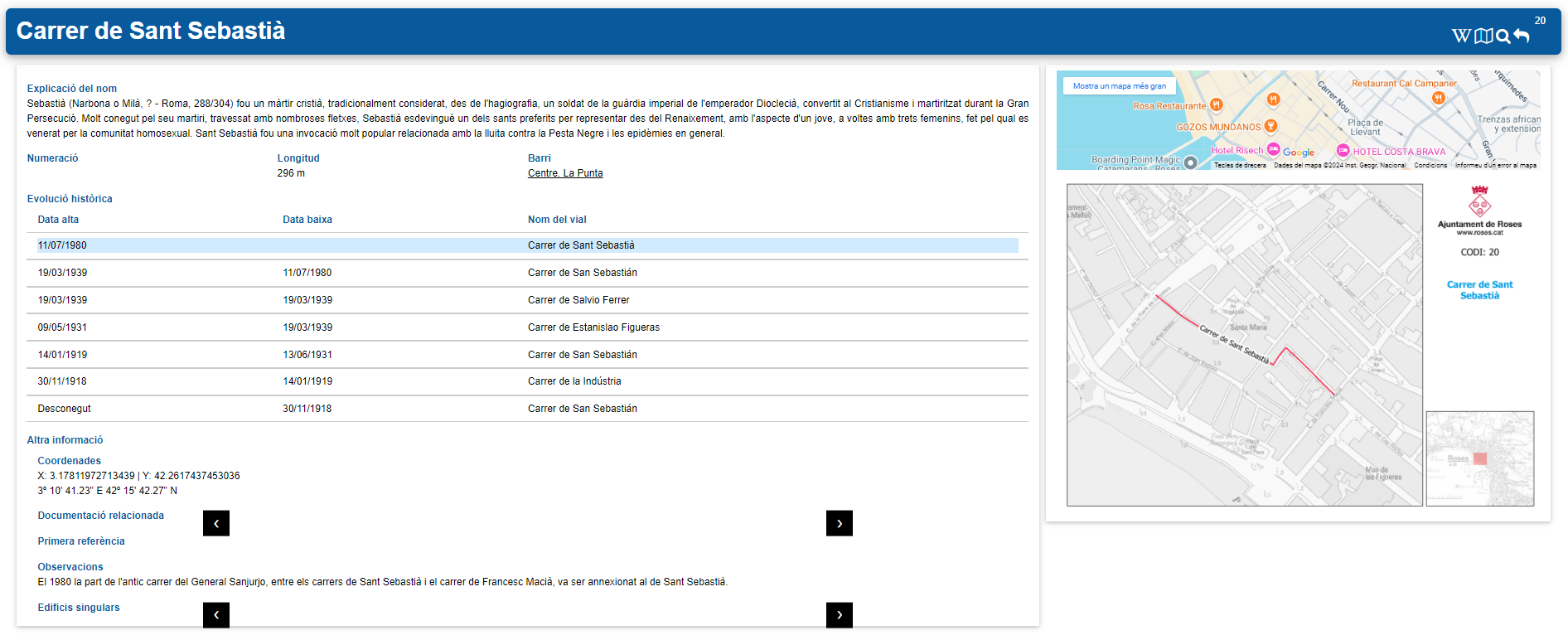1568x640 pixels.
Task: Open the Wikipedia W icon in header
Action: pos(1461,36)
